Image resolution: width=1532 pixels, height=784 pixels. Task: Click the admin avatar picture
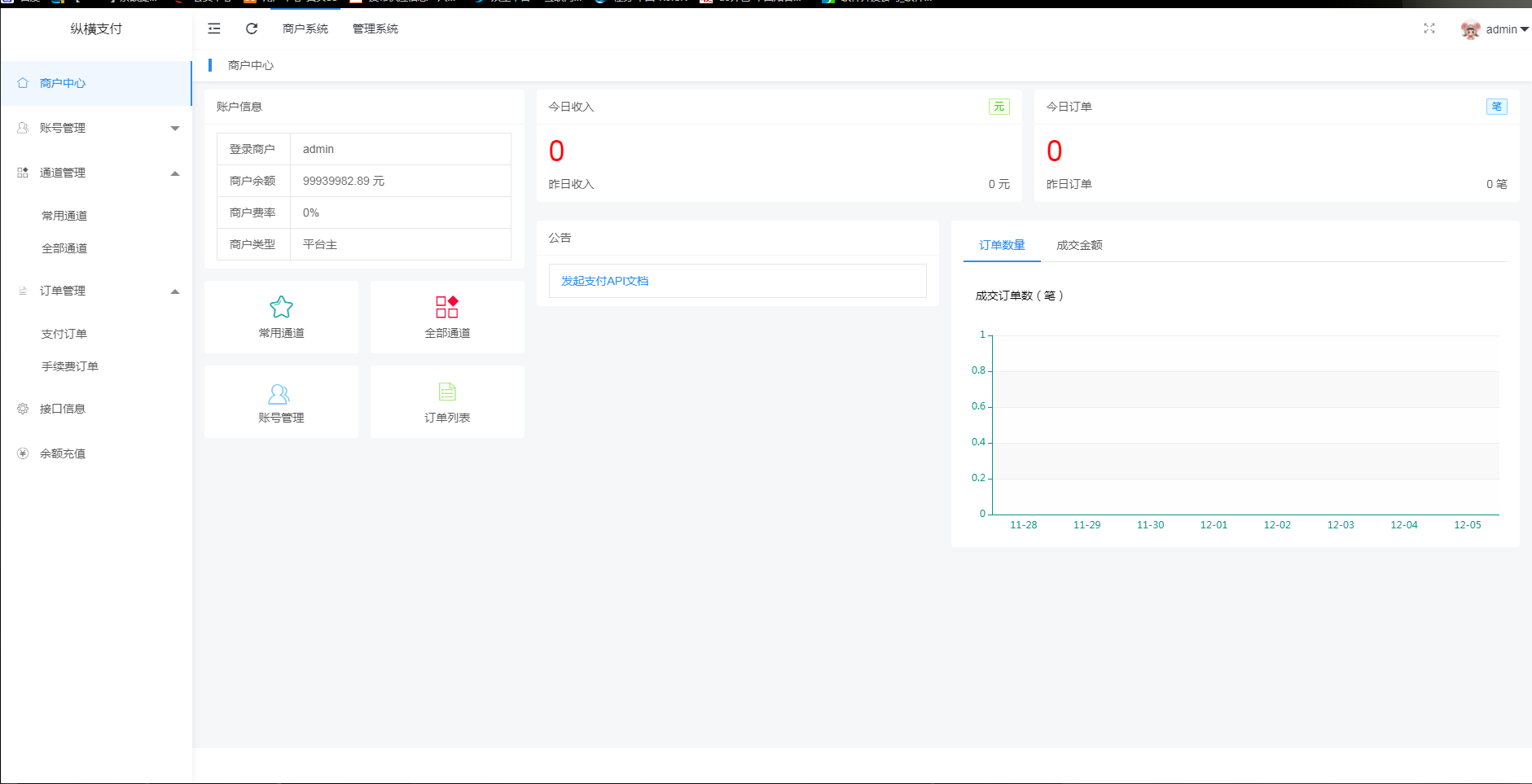1470,29
